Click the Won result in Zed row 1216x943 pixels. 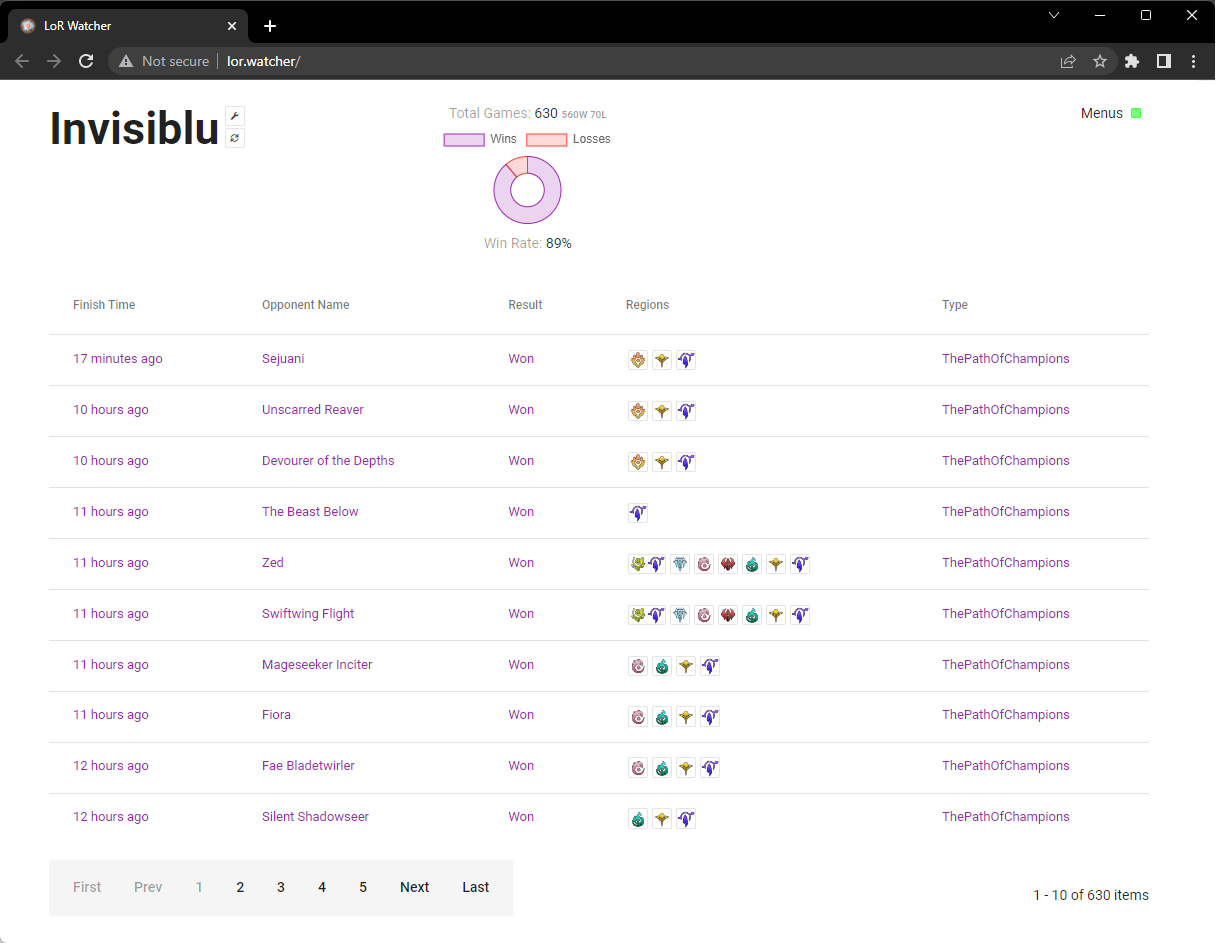[521, 563]
